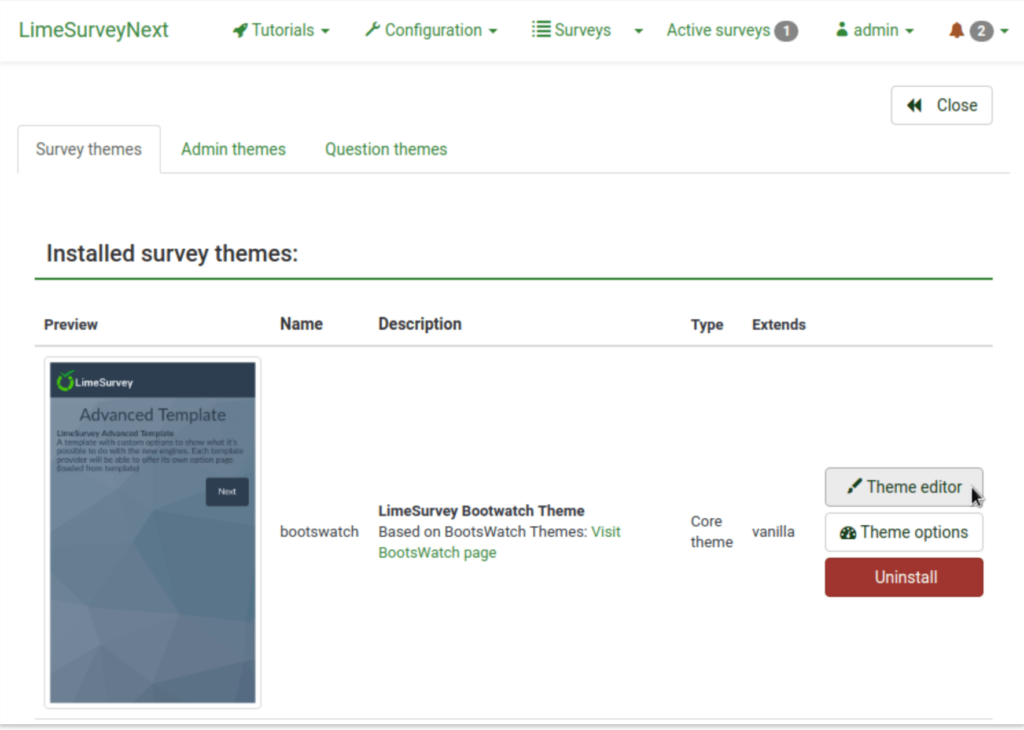
Task: Open the notifications bell icon
Action: (957, 30)
